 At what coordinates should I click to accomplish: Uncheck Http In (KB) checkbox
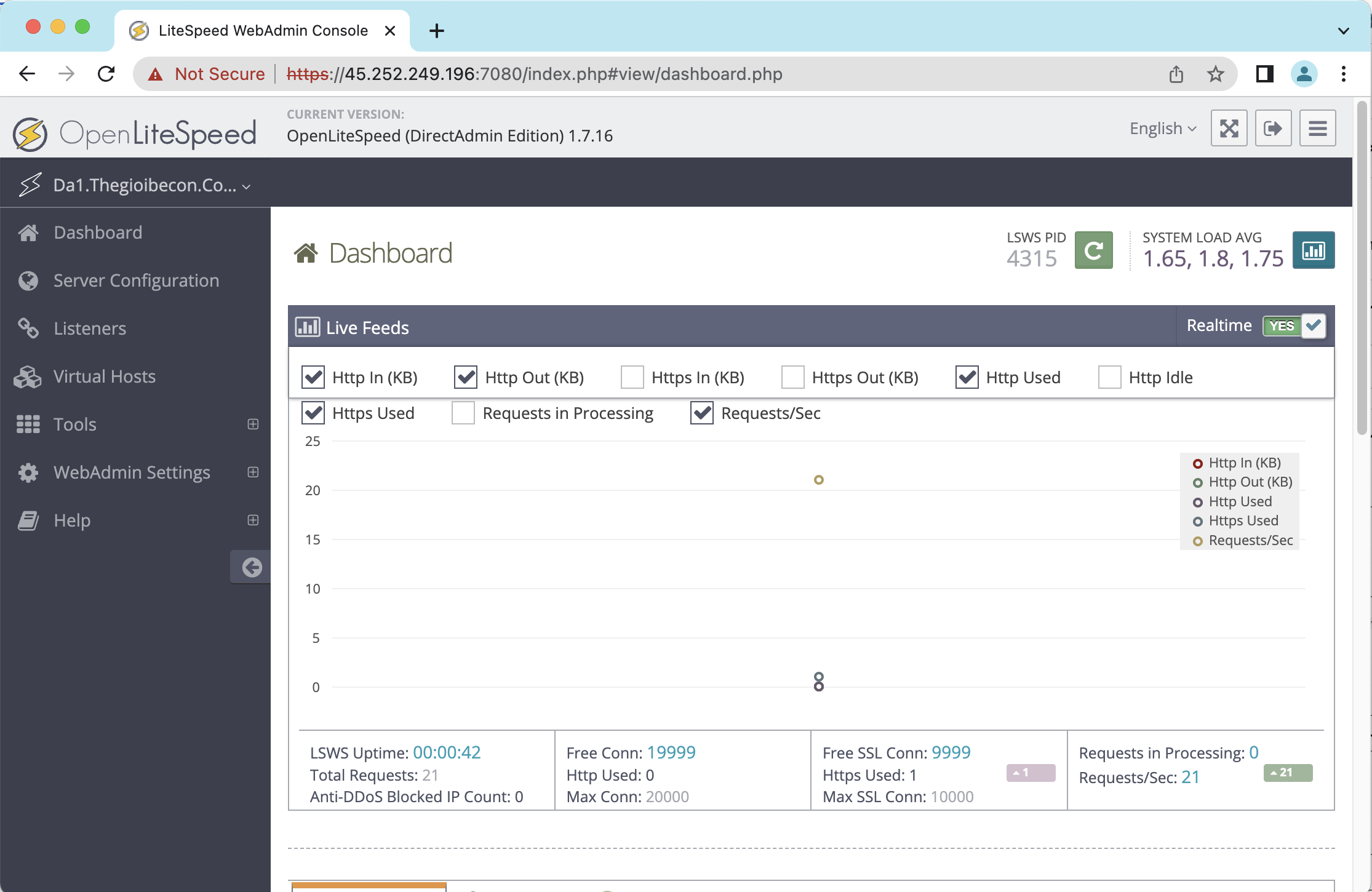[313, 377]
